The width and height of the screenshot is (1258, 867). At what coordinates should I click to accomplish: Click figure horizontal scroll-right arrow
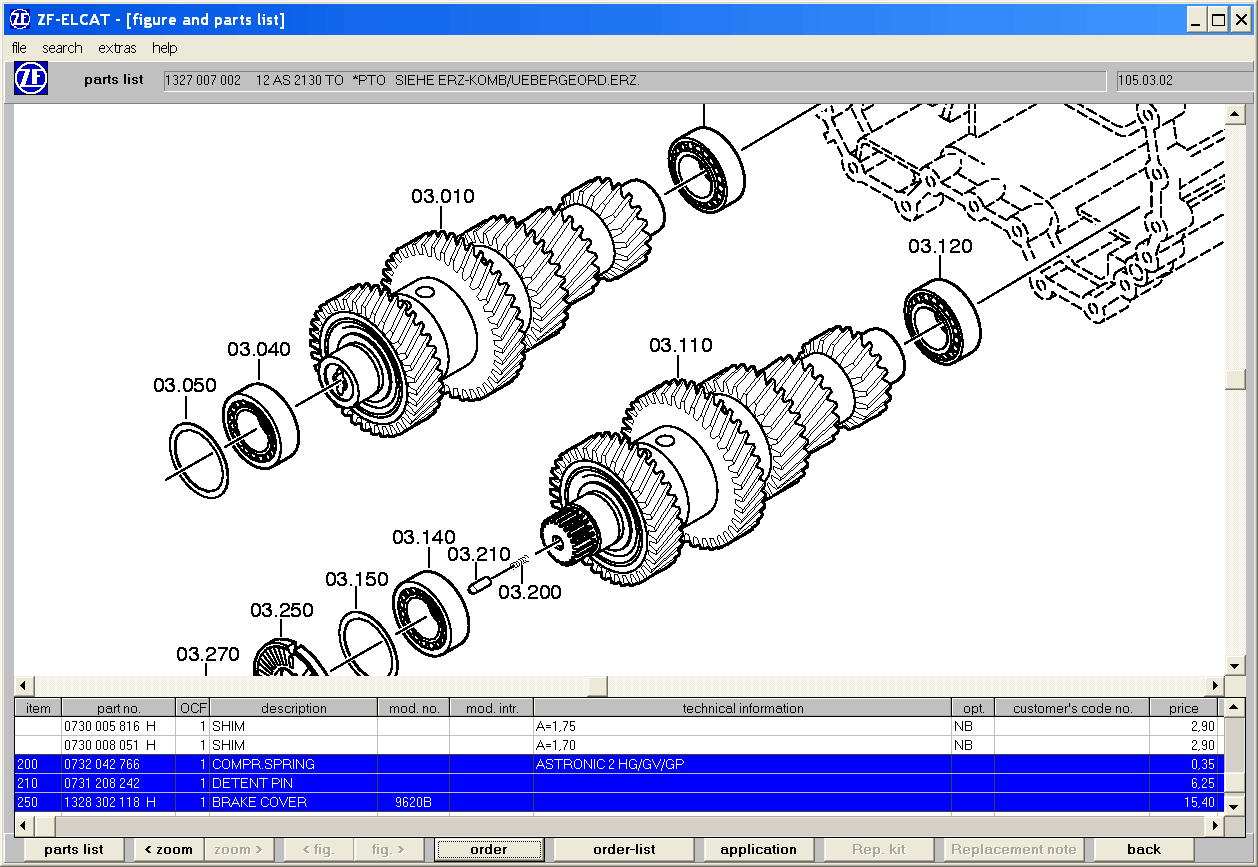click(x=1216, y=686)
